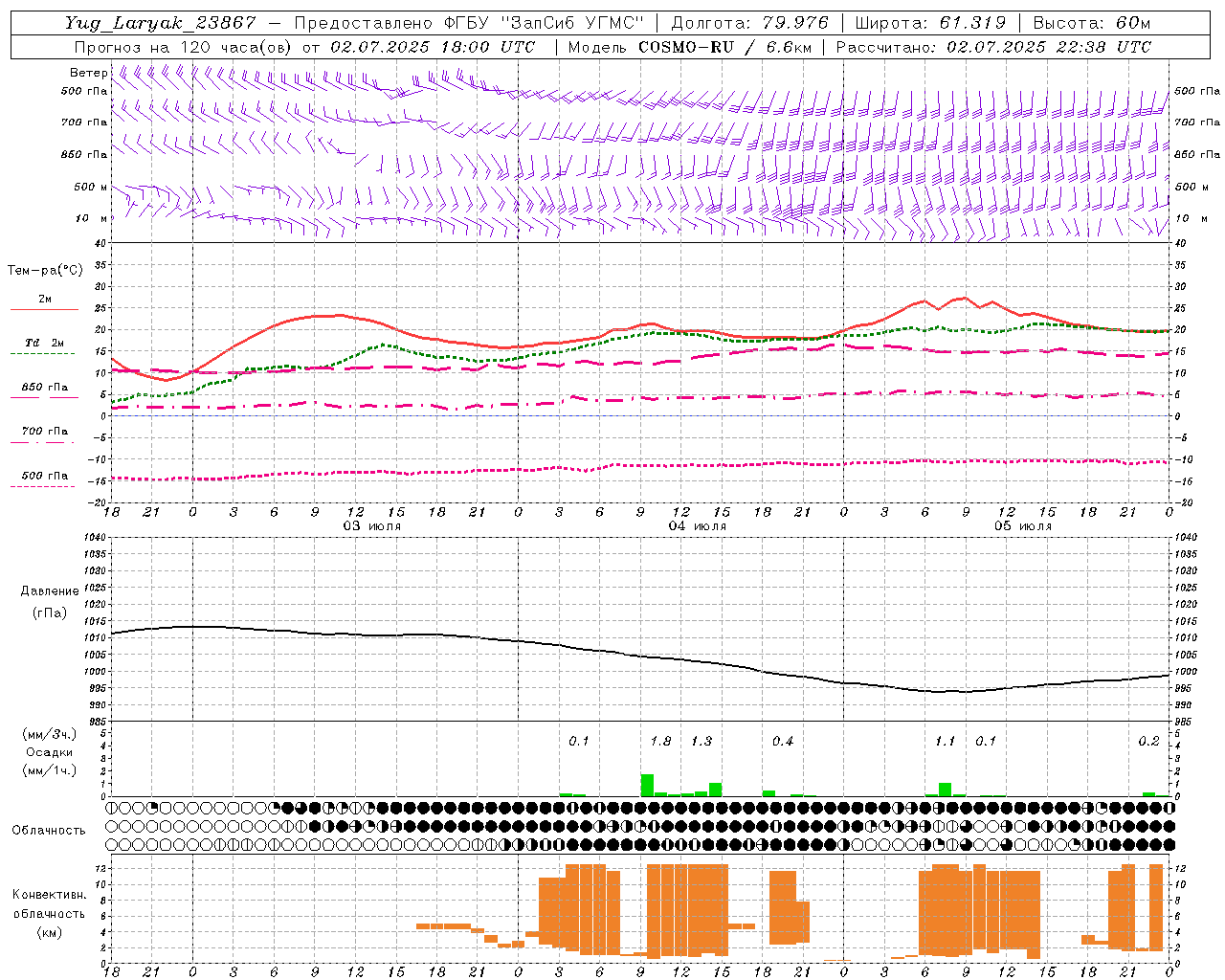Click the 1.8 precipitation total value
Image resolution: width=1225 pixels, height=980 pixels.
pos(660,742)
